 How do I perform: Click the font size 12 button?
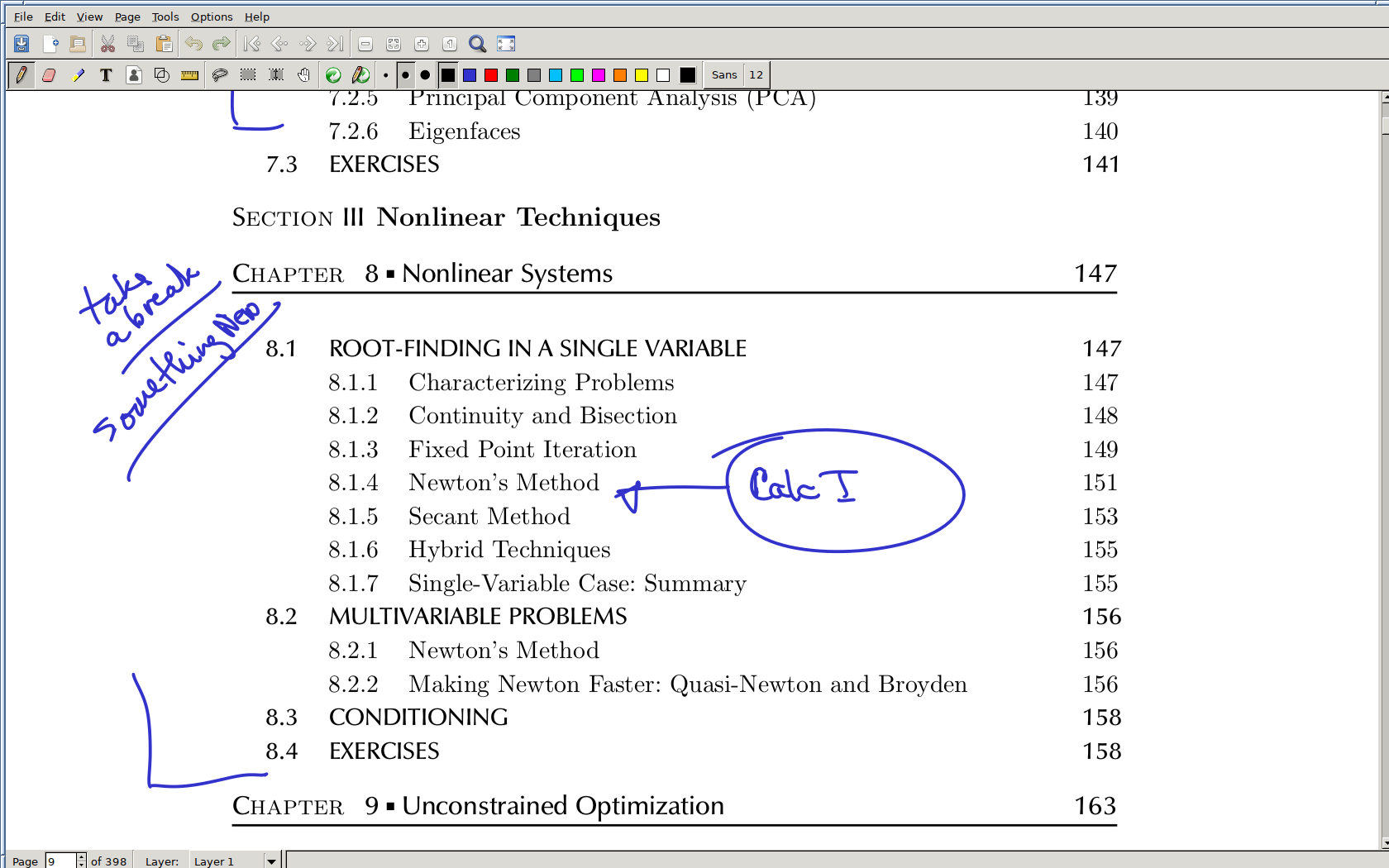click(x=756, y=75)
